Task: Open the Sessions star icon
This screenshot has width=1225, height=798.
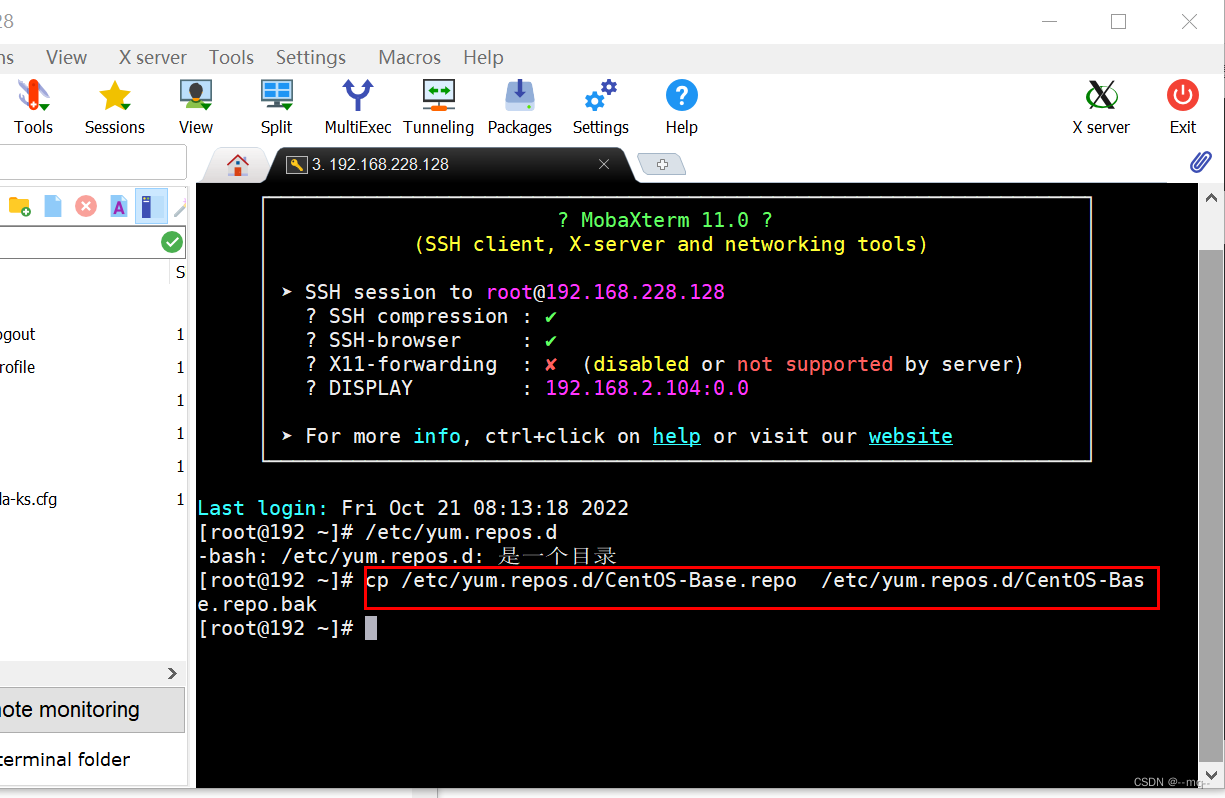Action: point(114,107)
